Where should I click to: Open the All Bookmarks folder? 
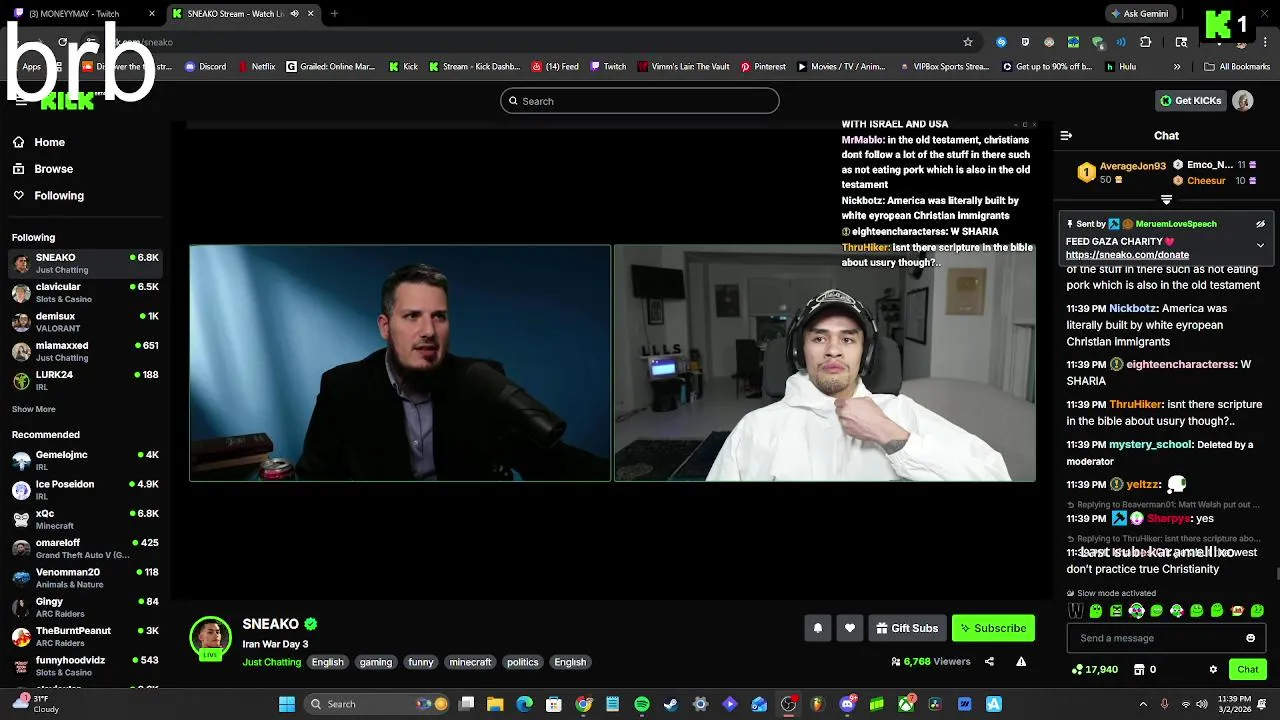pyautogui.click(x=1237, y=67)
